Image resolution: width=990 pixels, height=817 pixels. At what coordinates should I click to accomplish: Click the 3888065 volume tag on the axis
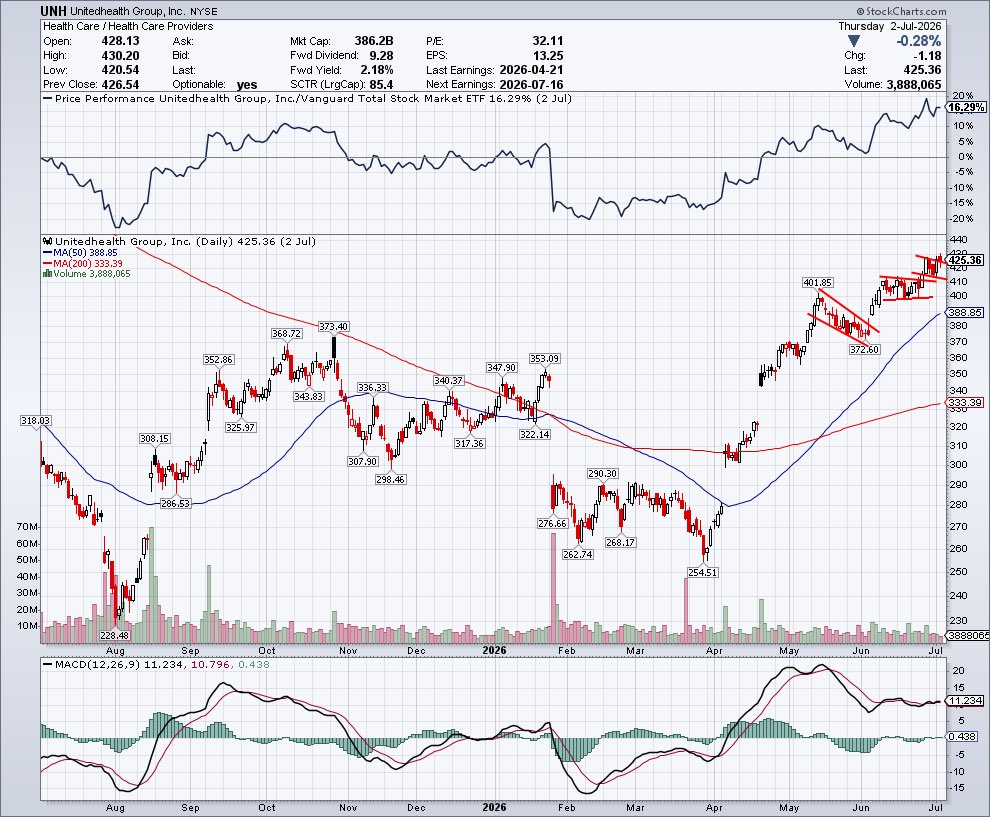(967, 635)
